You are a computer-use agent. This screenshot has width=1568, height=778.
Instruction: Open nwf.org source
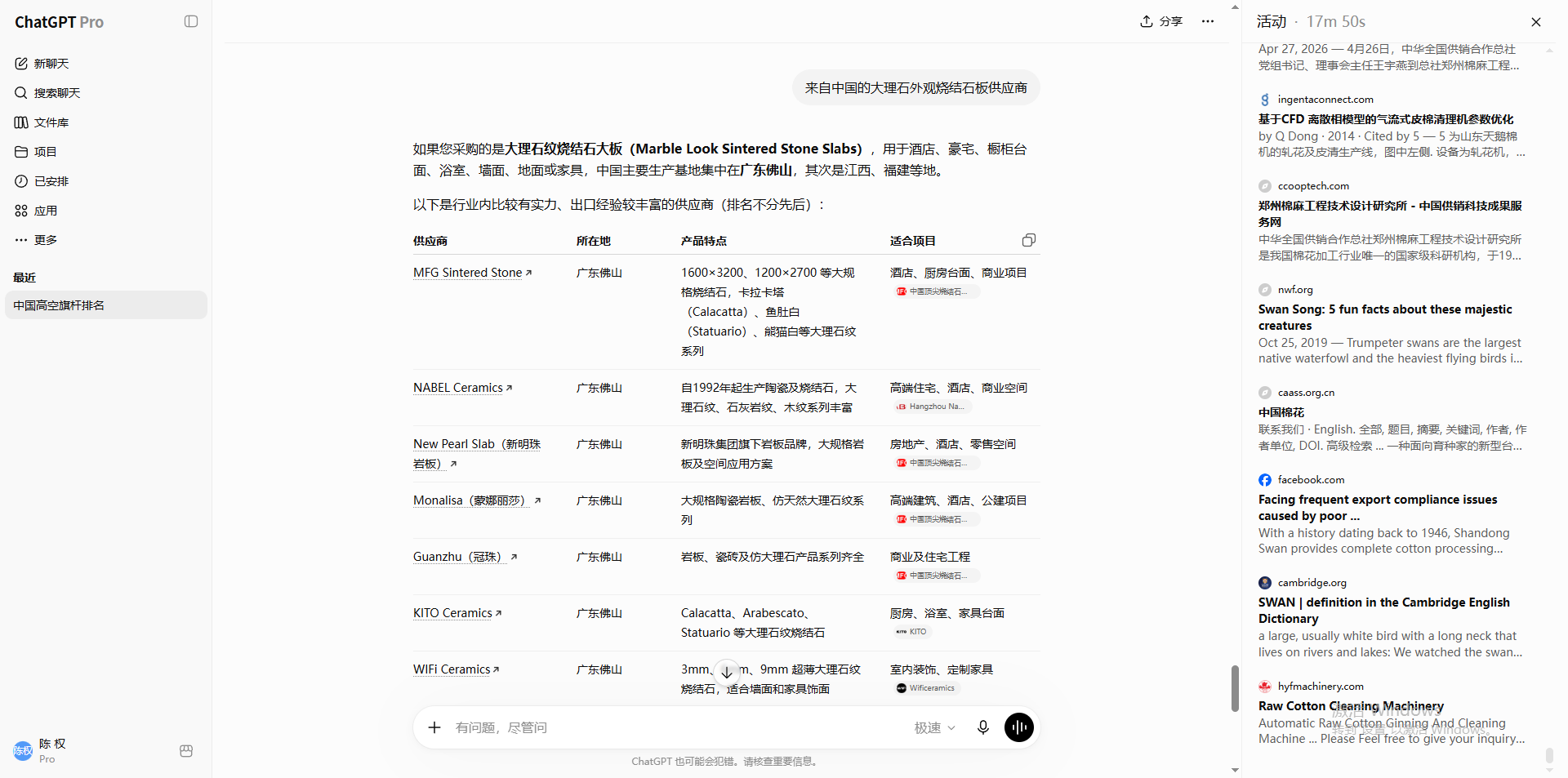(1286, 290)
